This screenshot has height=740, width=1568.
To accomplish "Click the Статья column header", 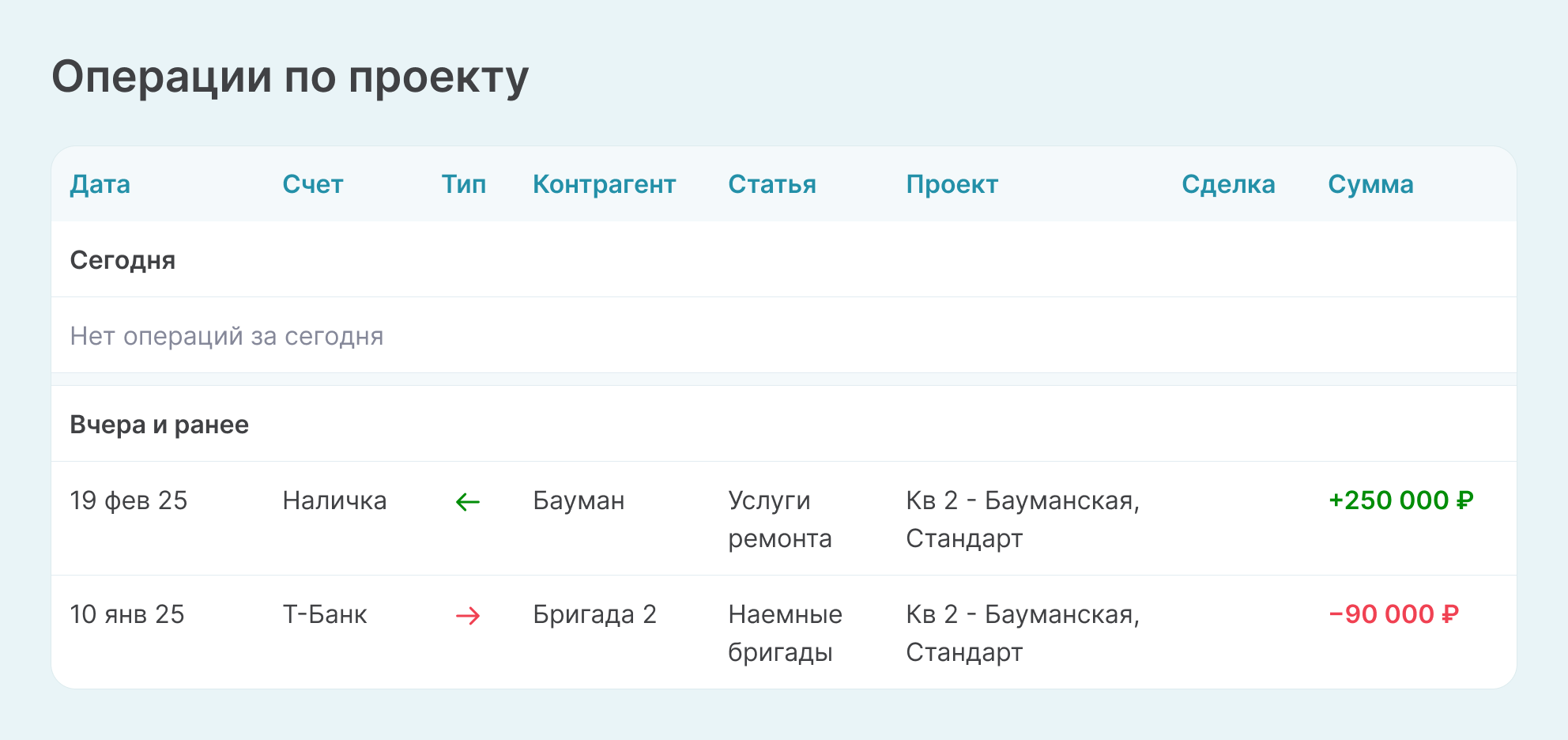I will pos(772,184).
